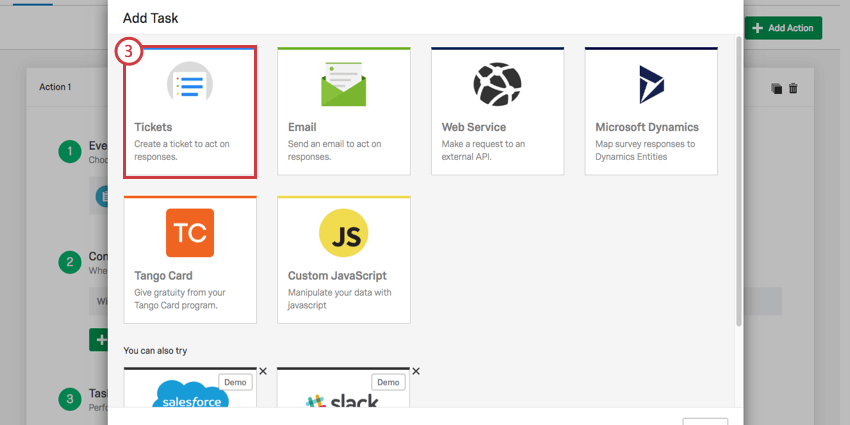Screen dimensions: 850x425
Task: Click the orange TC logo icon
Action: (190, 233)
